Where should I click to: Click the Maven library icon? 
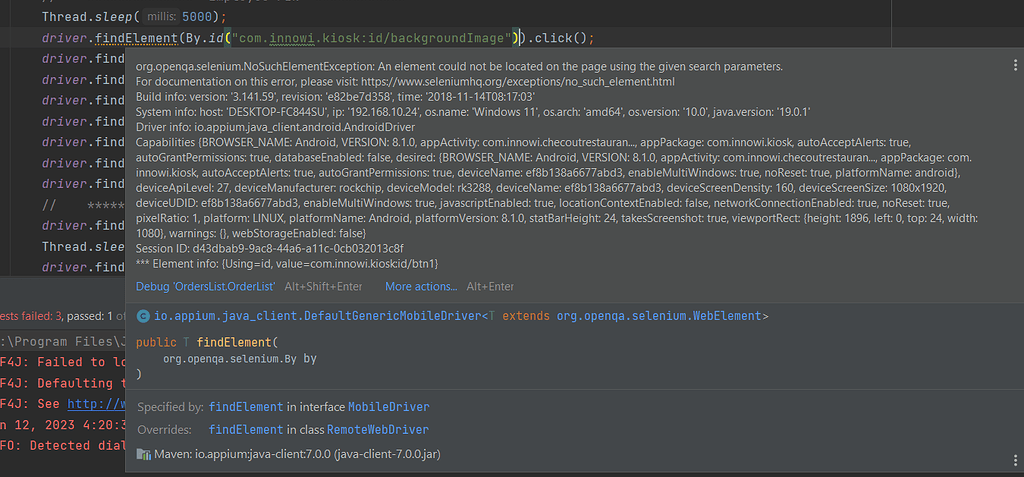coord(143,455)
